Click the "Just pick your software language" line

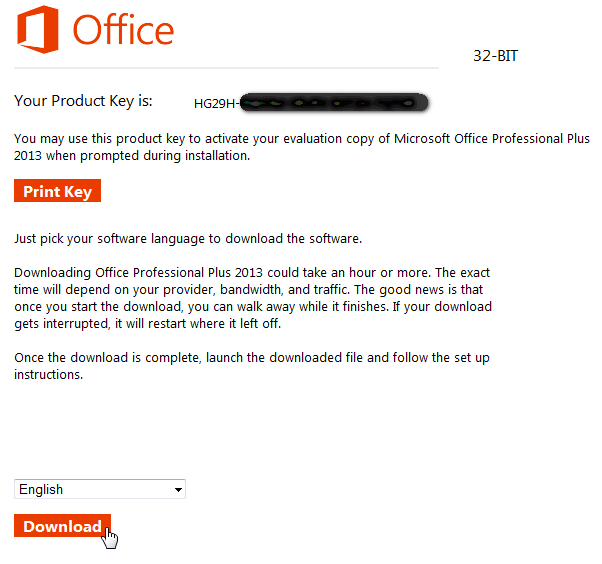(187, 239)
